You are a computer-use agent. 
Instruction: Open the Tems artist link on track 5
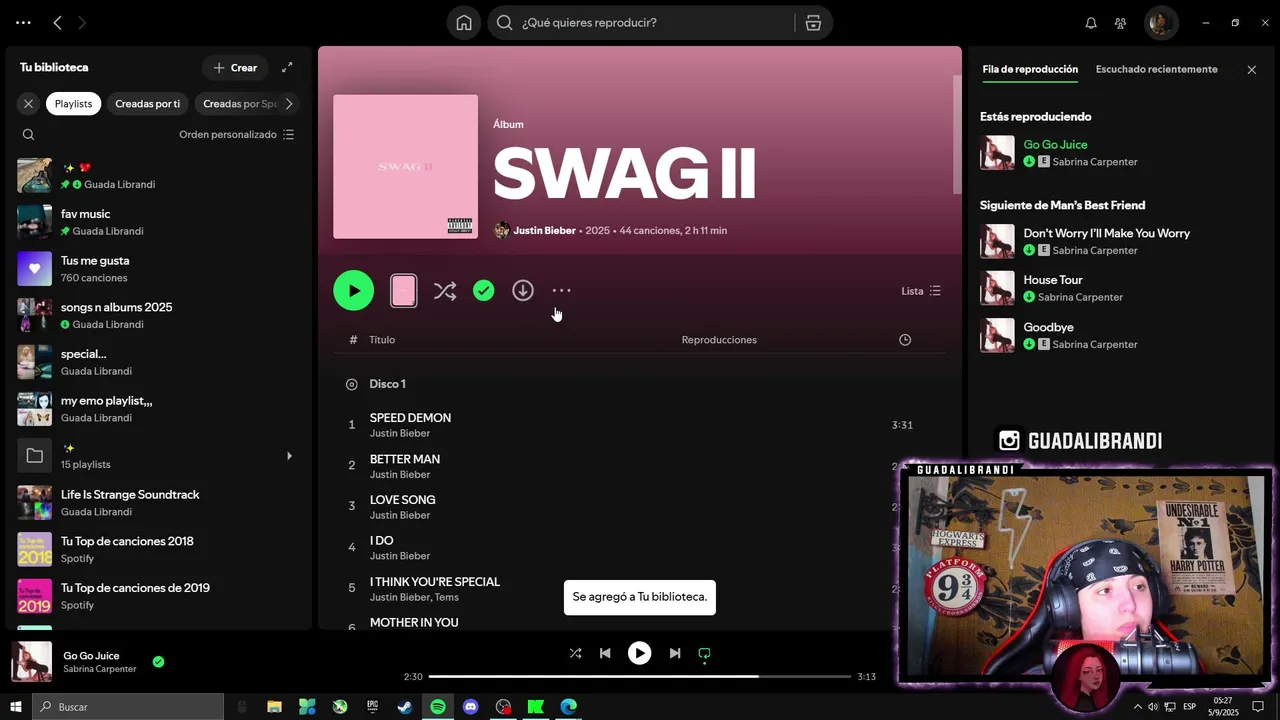click(x=447, y=597)
